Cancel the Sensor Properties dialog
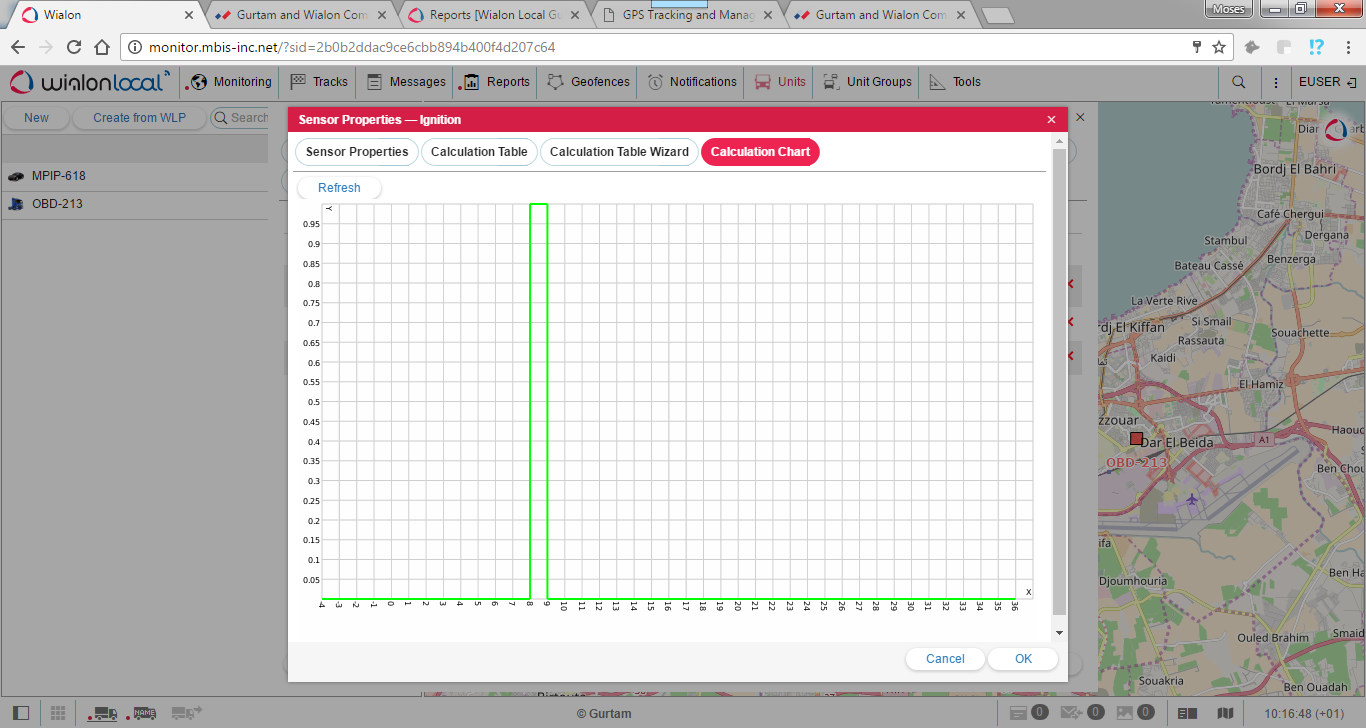1366x728 pixels. pyautogui.click(x=945, y=659)
